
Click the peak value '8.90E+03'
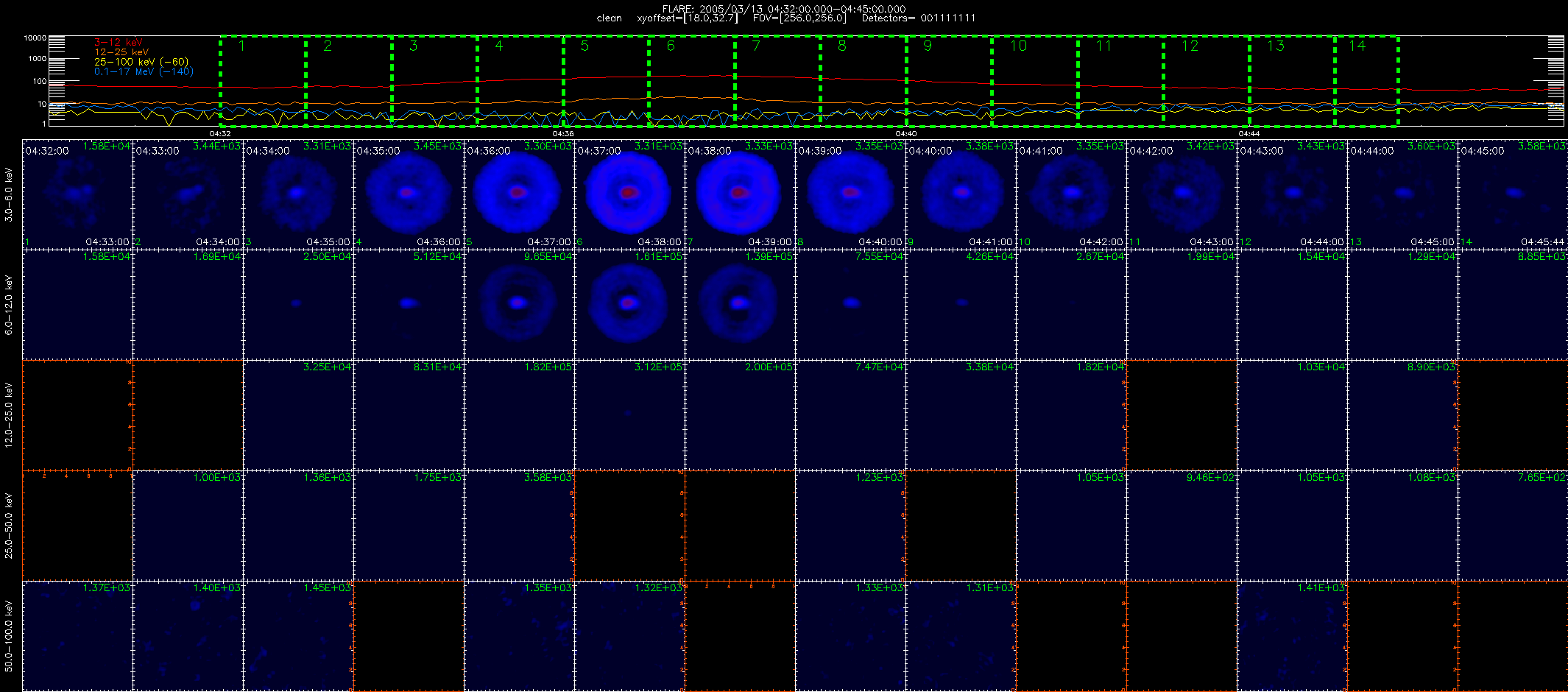[1431, 367]
